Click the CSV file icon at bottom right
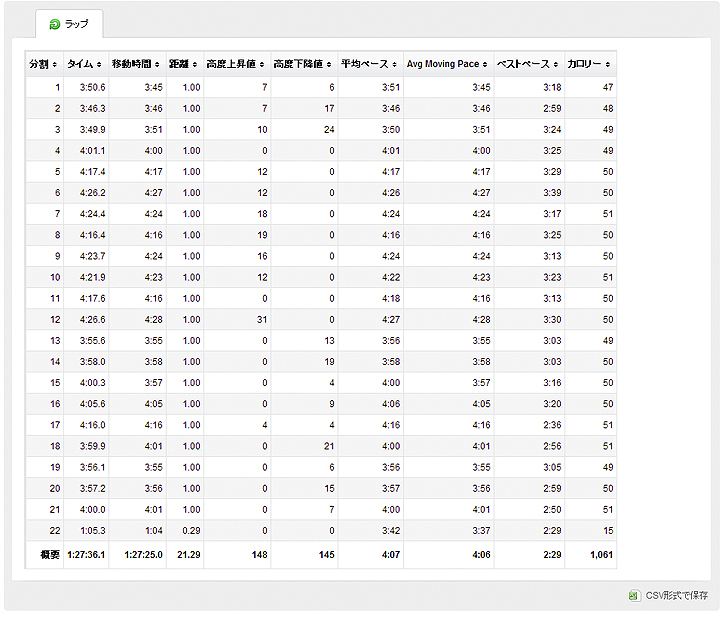The height and width of the screenshot is (619, 725). (x=633, y=596)
